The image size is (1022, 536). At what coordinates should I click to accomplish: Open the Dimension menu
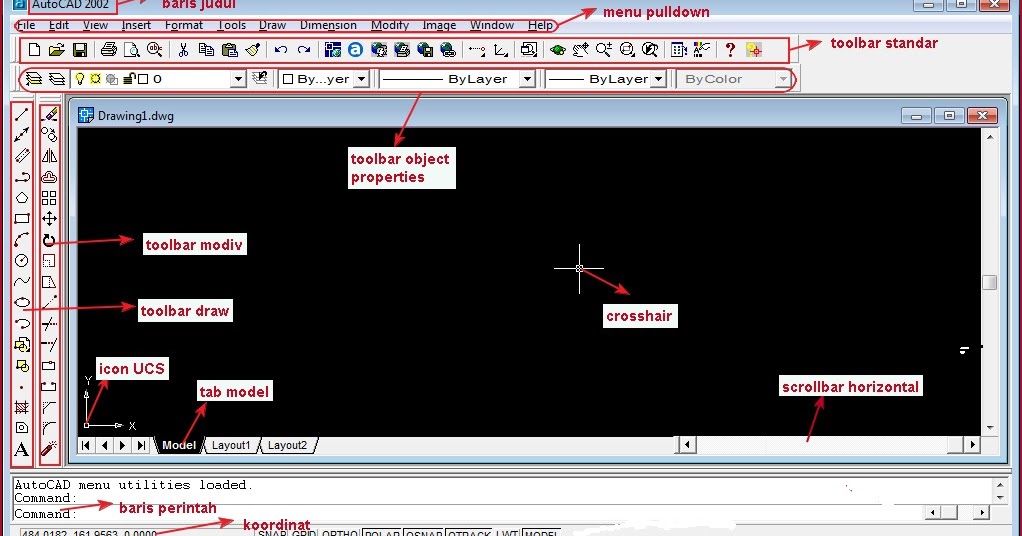click(x=328, y=25)
